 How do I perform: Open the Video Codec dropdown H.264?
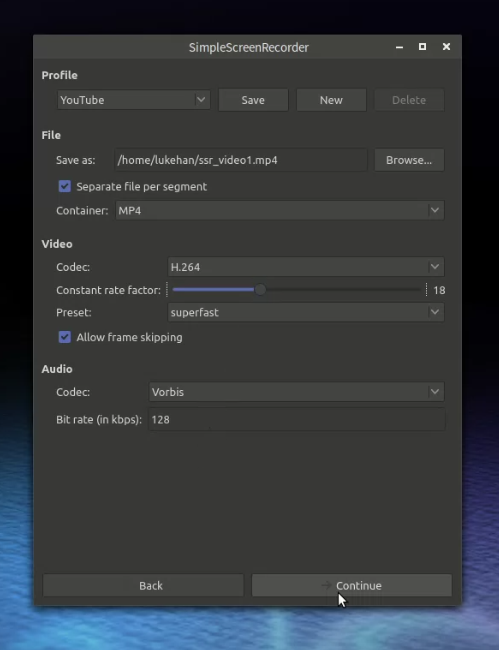coord(306,267)
